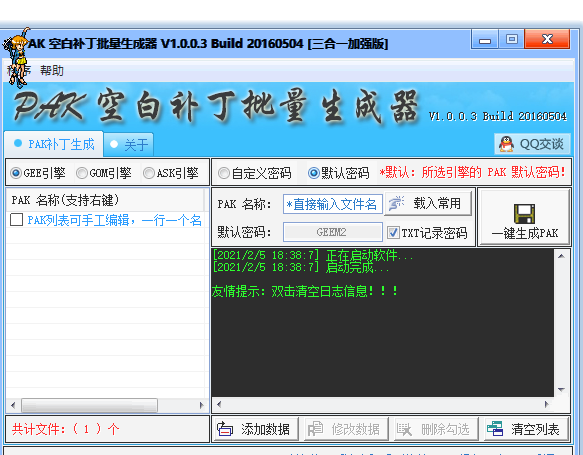
Task: Click the PAK列表可手工编辑 list row text
Action: click(x=115, y=220)
